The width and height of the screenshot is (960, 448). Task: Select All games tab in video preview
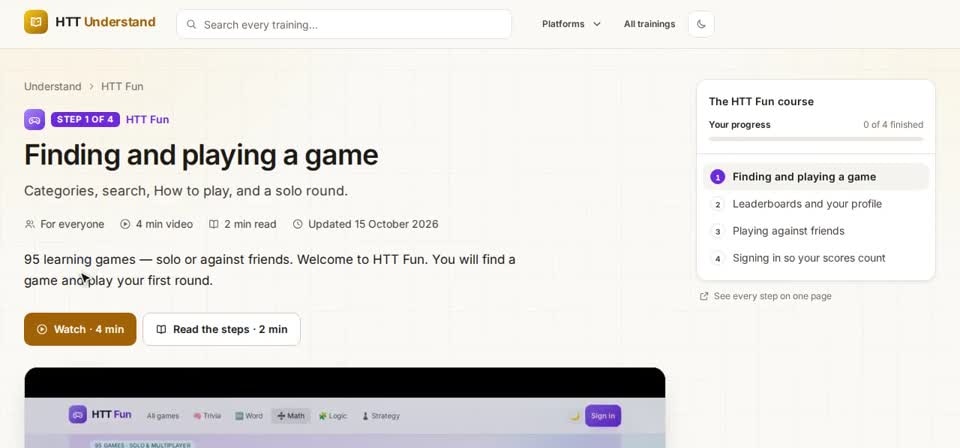[x=163, y=416]
